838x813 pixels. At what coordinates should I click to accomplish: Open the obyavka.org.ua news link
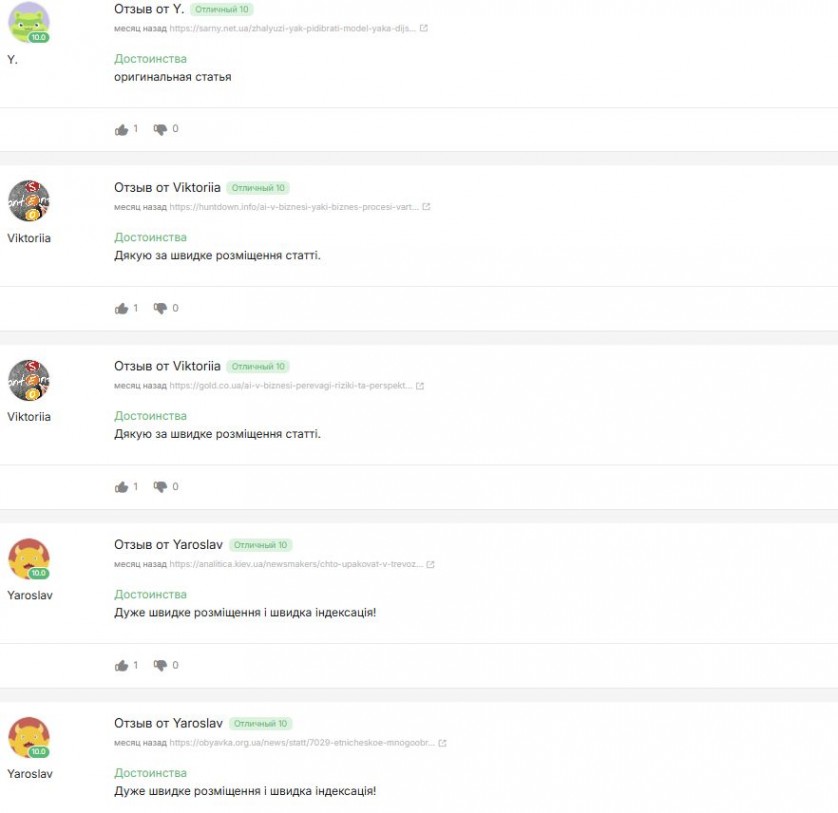[302, 742]
